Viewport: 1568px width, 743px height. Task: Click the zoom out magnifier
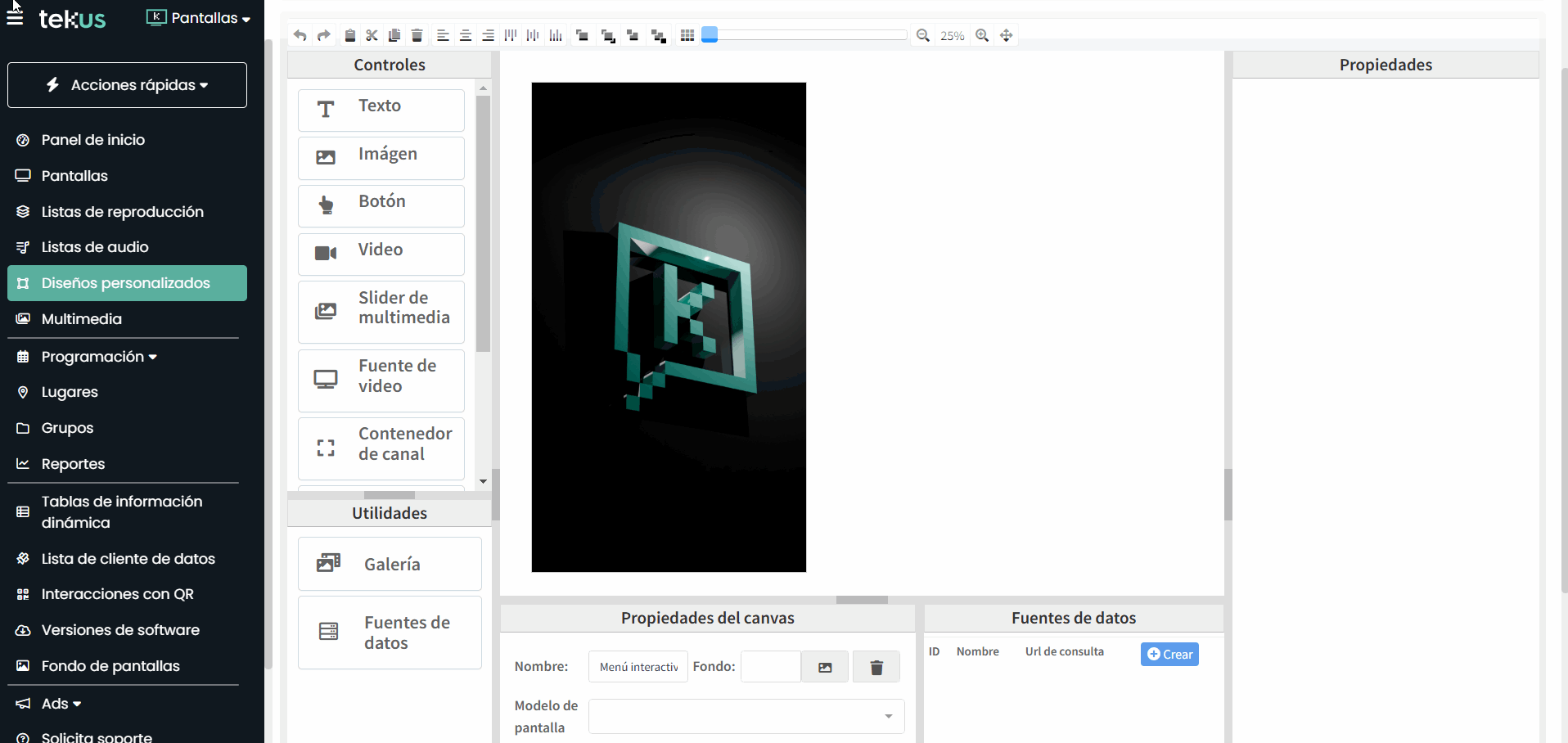[x=923, y=35]
